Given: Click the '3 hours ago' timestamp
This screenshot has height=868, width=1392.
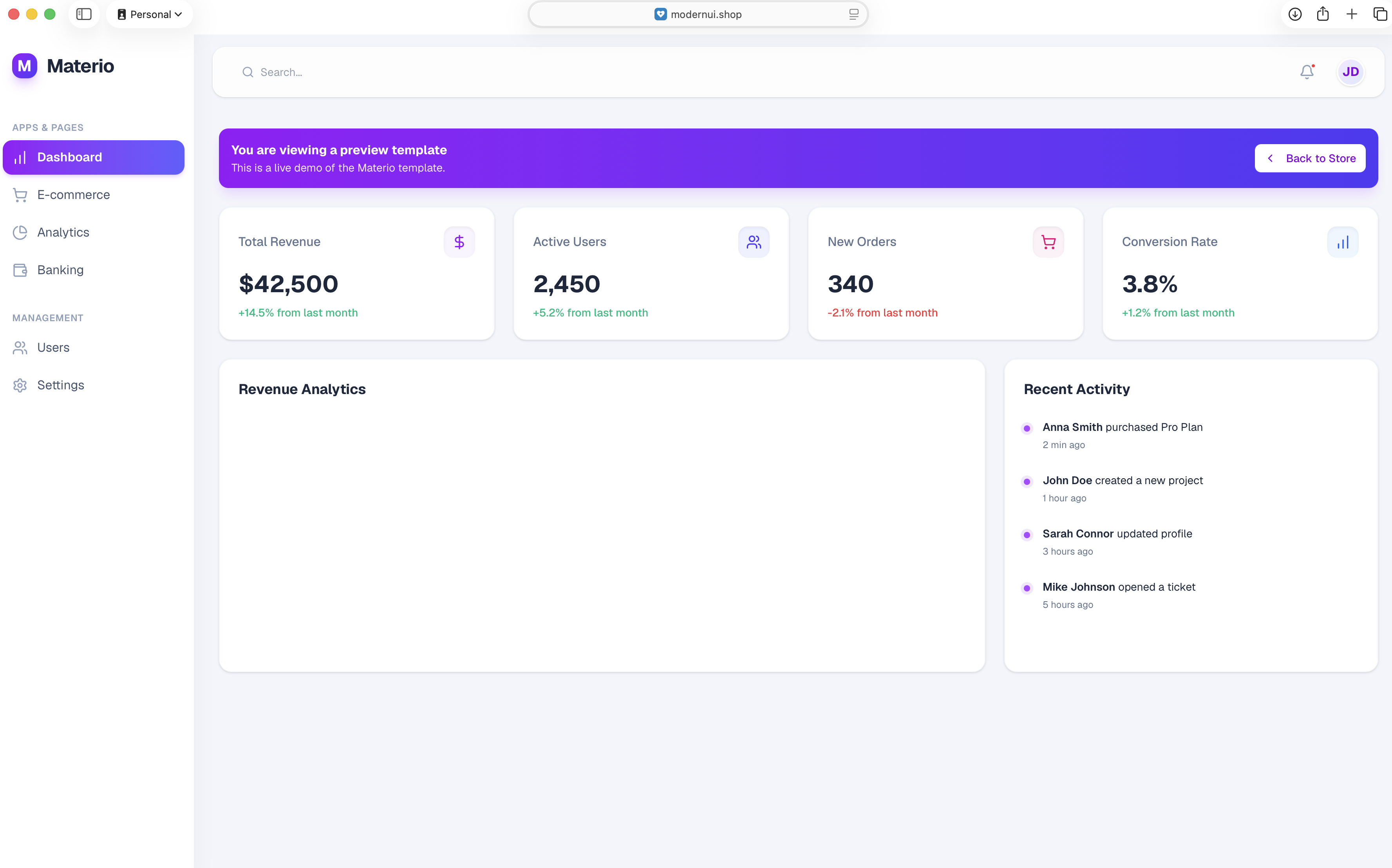Looking at the screenshot, I should click(x=1068, y=552).
